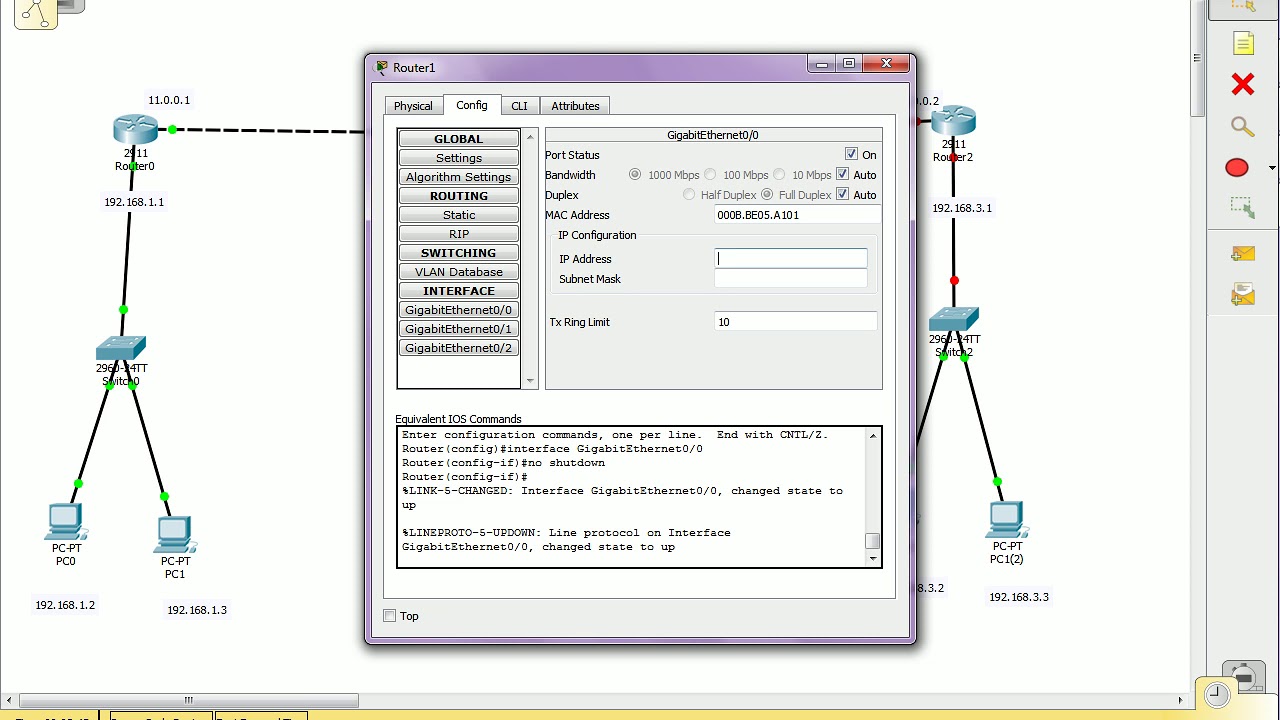
Task: Switch to the Attributes tab
Action: [x=575, y=106]
